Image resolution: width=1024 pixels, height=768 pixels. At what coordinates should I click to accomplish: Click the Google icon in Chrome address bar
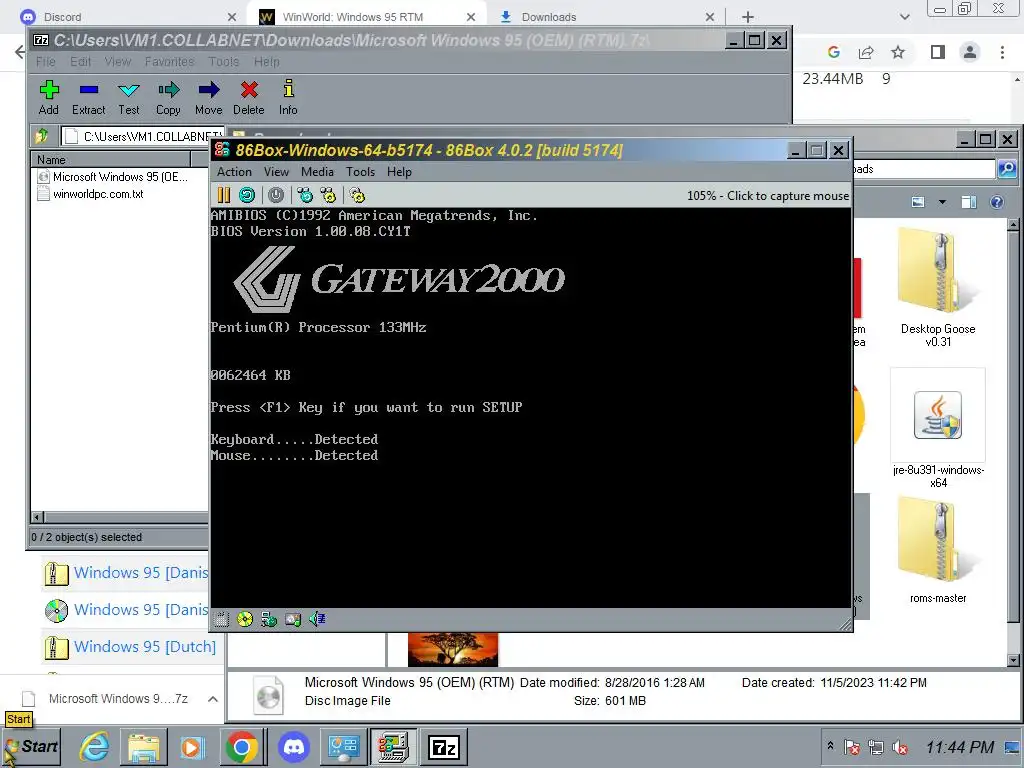[833, 52]
